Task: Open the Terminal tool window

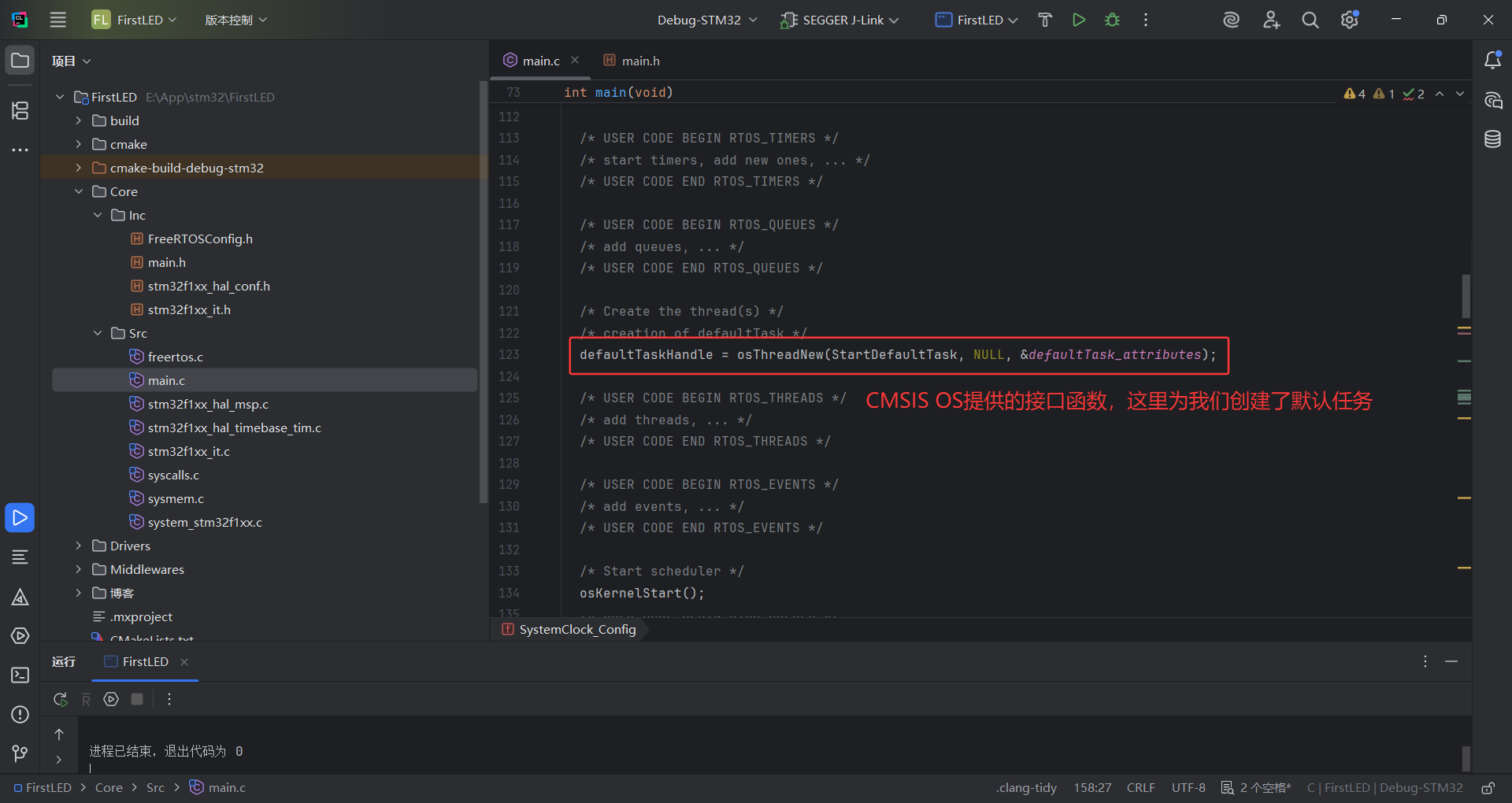Action: pos(20,675)
